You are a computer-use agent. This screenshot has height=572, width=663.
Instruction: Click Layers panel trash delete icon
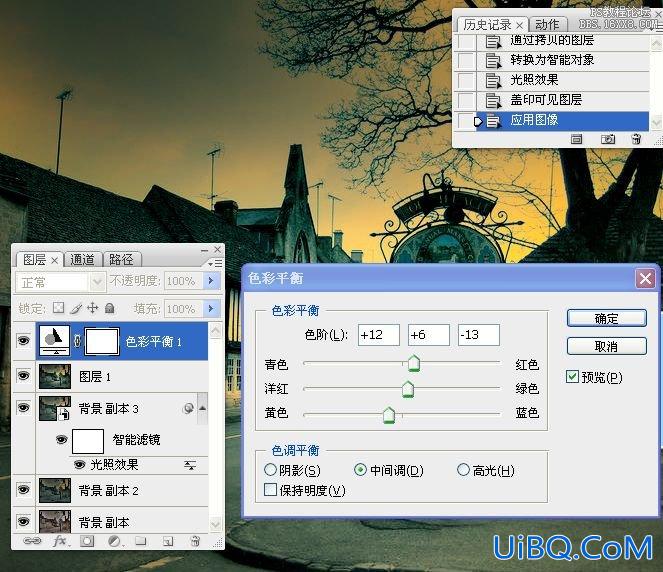[x=195, y=541]
